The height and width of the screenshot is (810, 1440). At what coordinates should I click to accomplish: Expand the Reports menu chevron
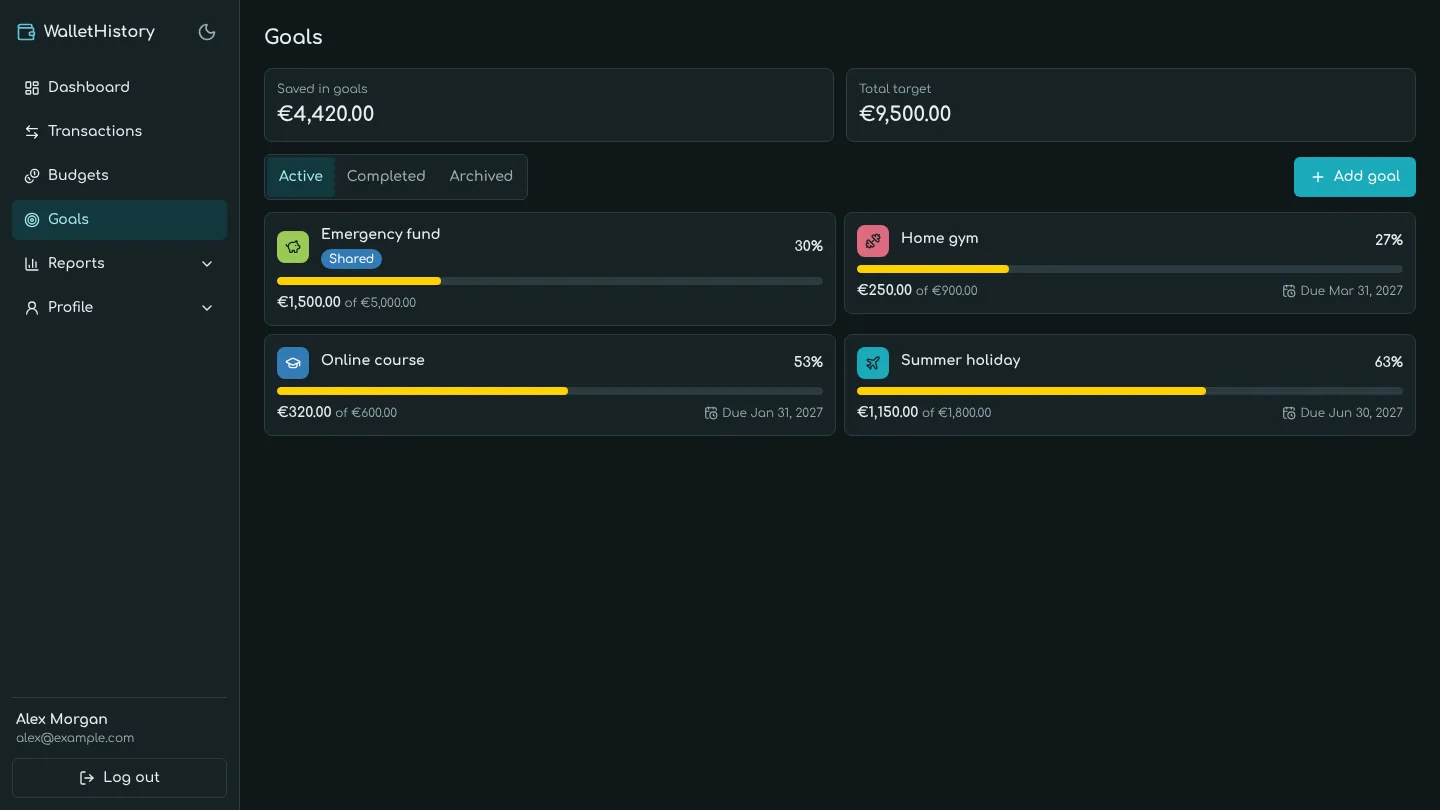(207, 264)
